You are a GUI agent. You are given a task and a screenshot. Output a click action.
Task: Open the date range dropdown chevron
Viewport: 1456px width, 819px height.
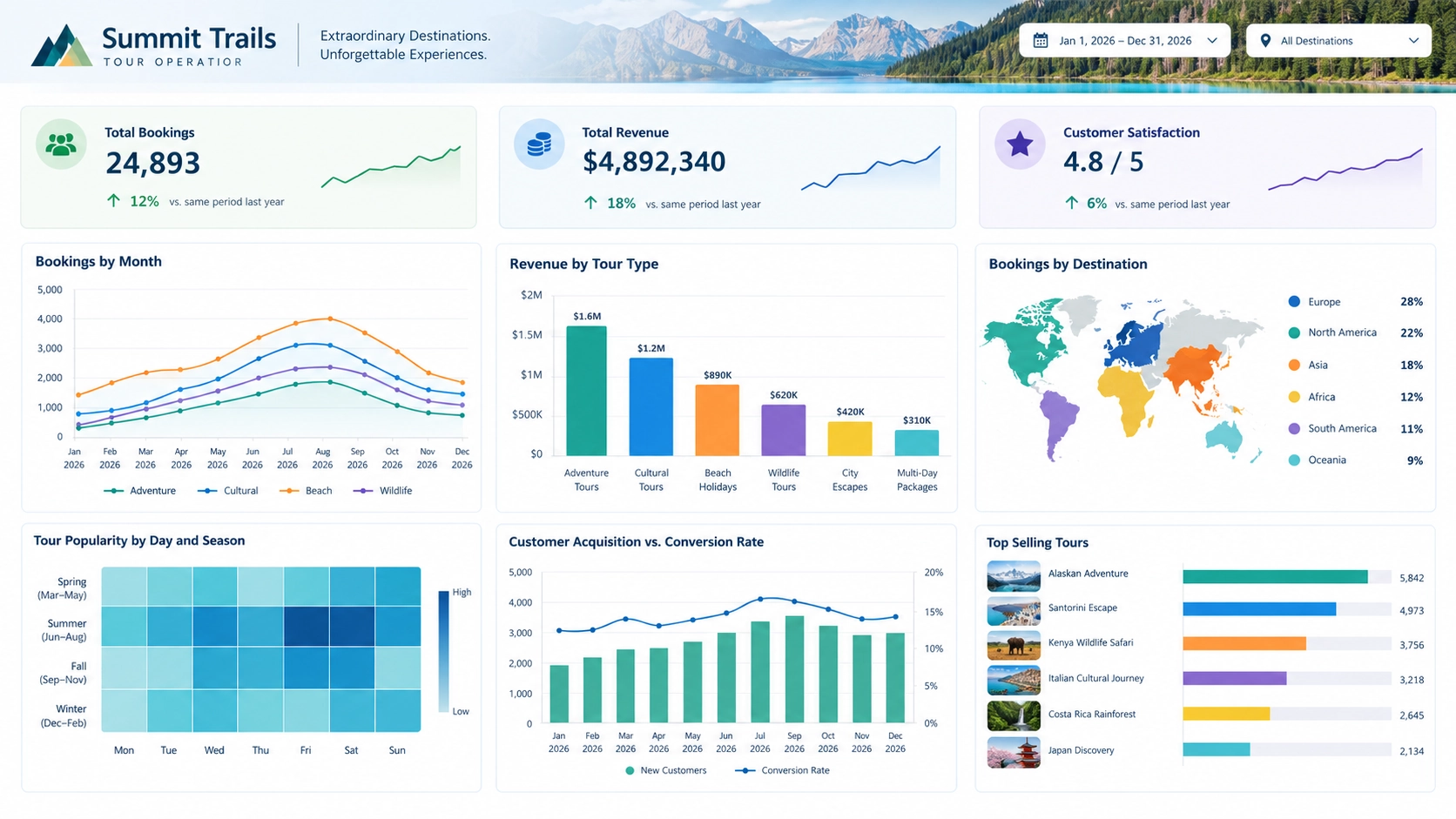coord(1212,41)
